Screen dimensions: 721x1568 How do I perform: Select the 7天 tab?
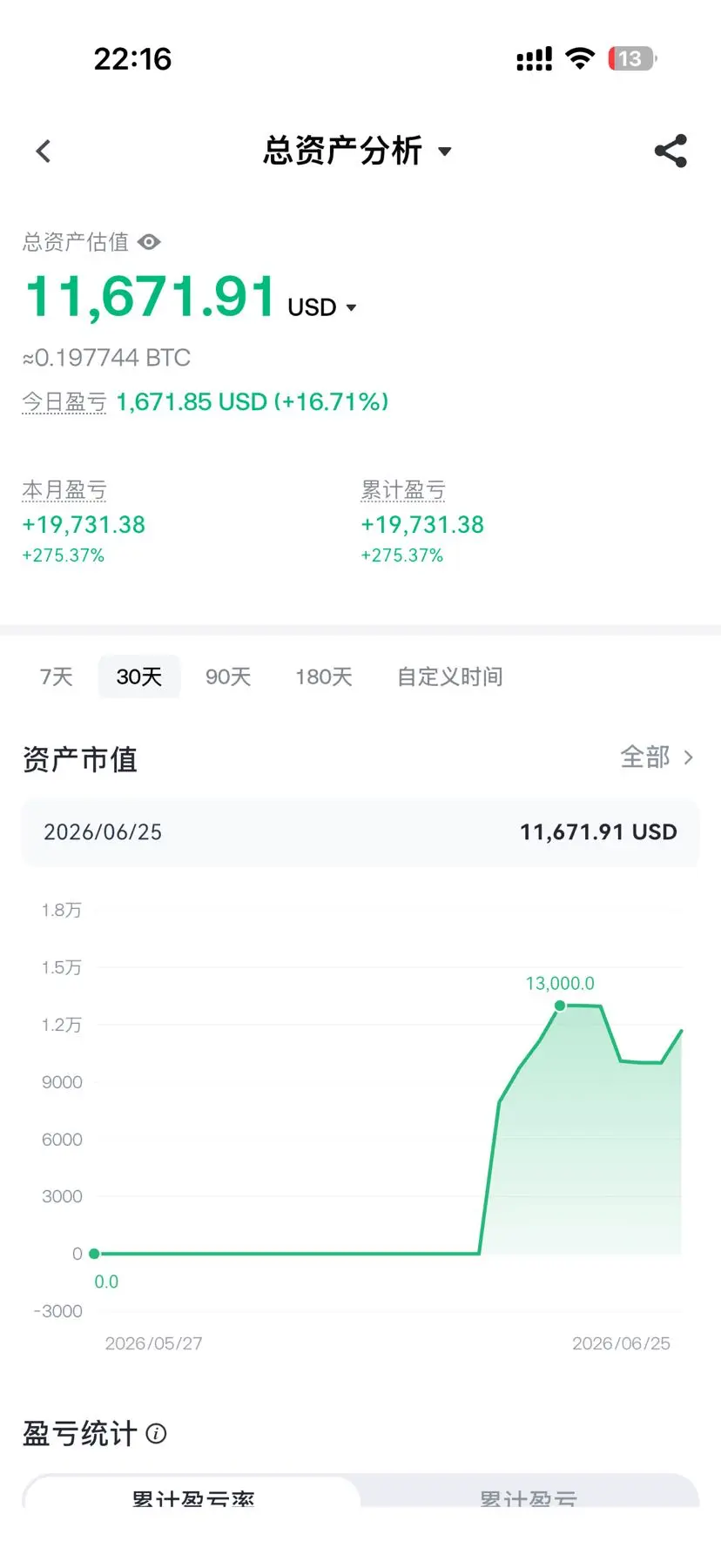click(57, 676)
